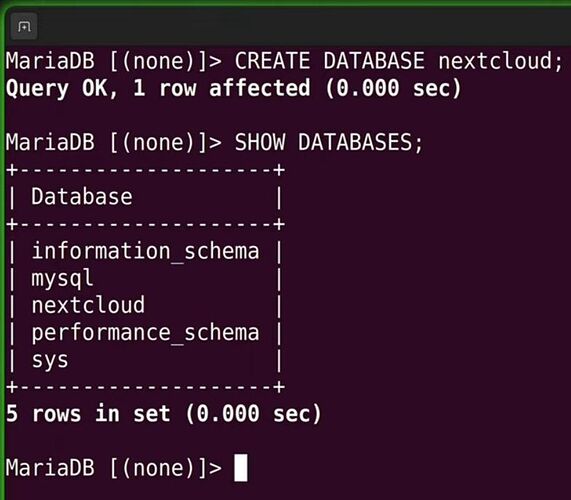Viewport: 571px width, 500px height.
Task: Select the performance_schema row
Action: 145,333
